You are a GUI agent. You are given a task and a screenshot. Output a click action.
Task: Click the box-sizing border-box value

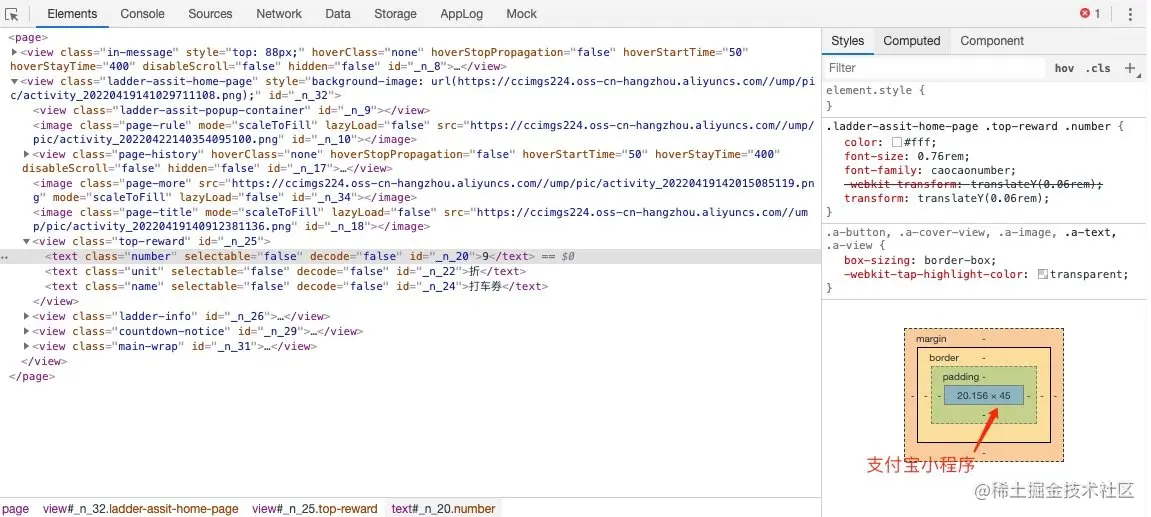959,260
